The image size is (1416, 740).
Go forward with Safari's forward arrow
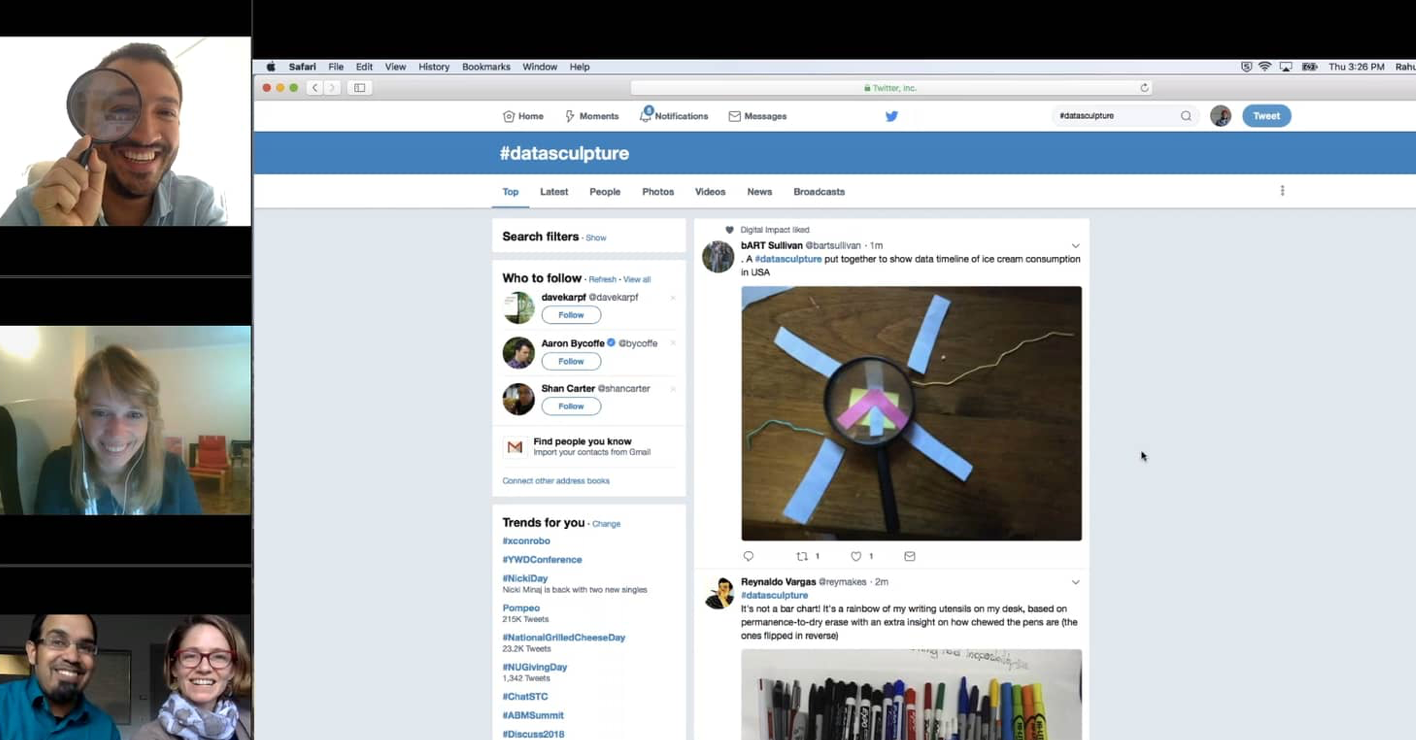pyautogui.click(x=332, y=88)
